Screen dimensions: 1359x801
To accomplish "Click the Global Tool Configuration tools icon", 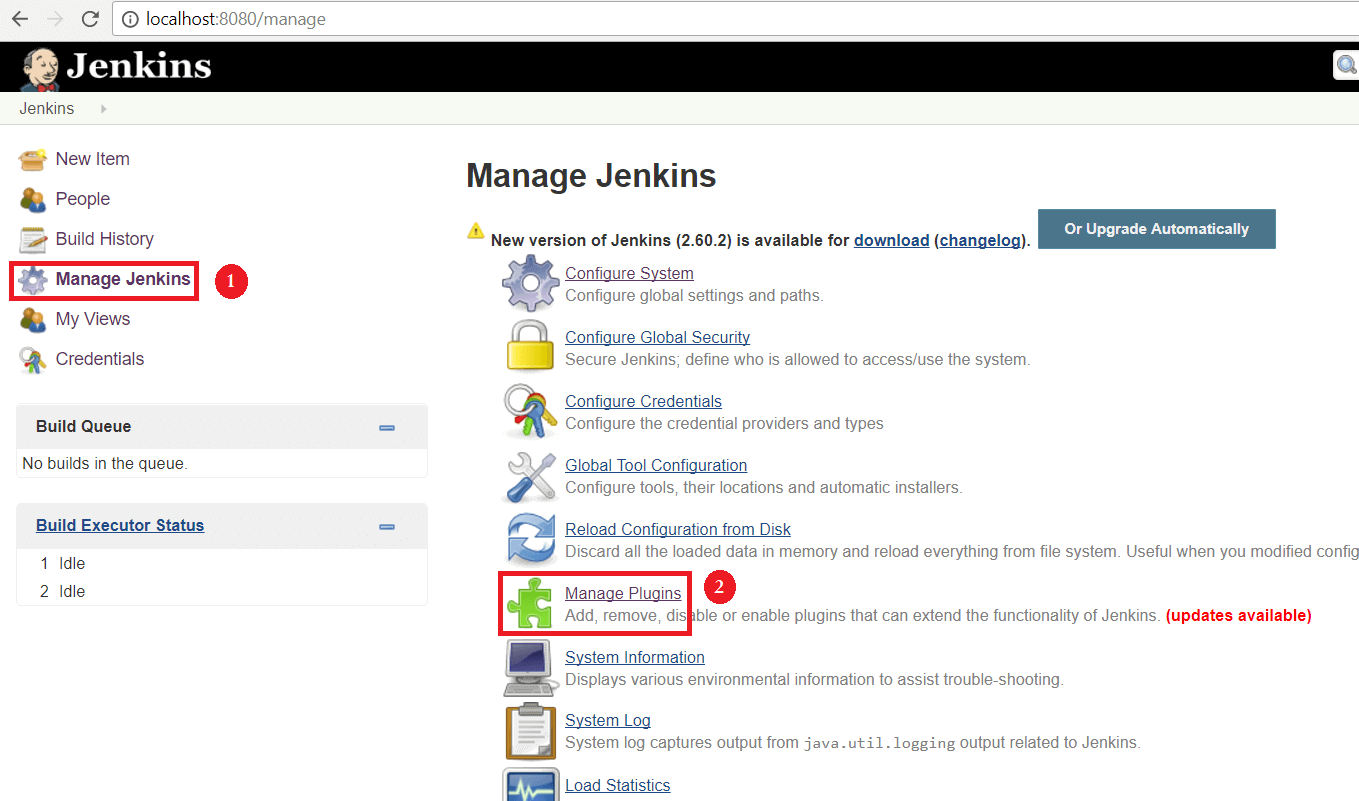I will 530,476.
